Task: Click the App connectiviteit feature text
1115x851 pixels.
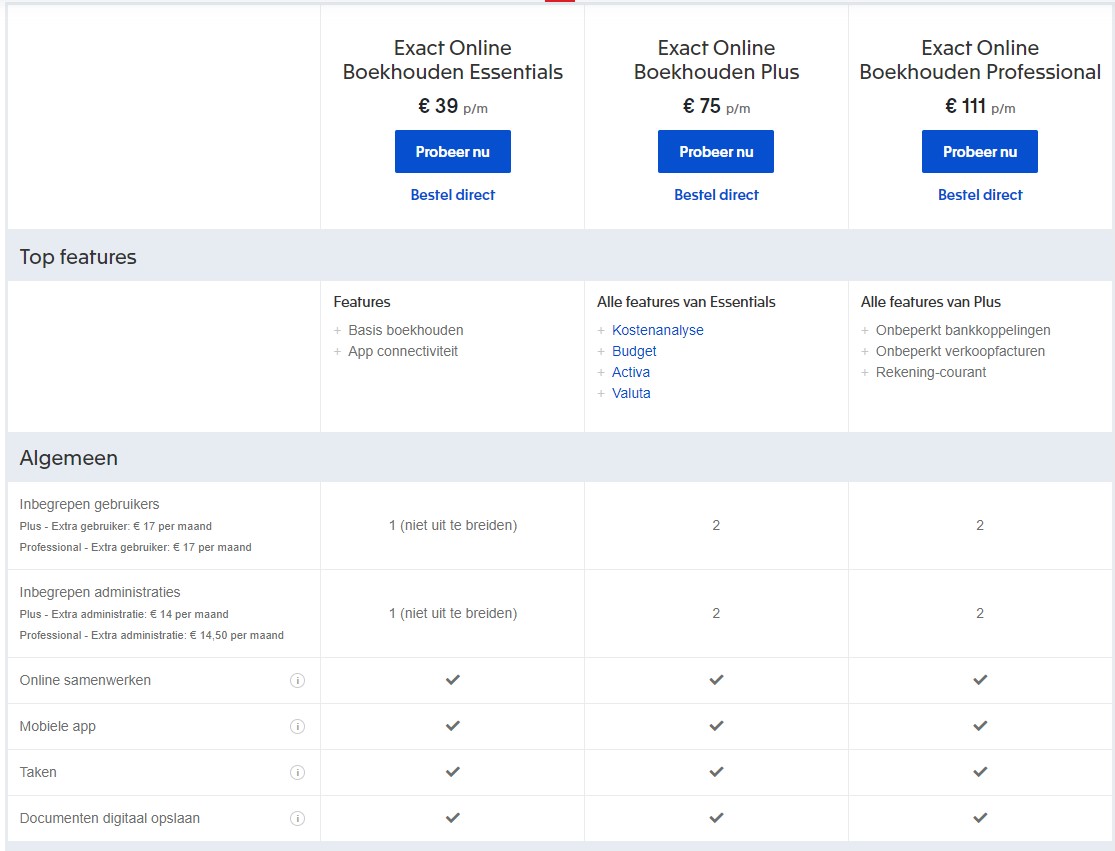Action: click(403, 351)
